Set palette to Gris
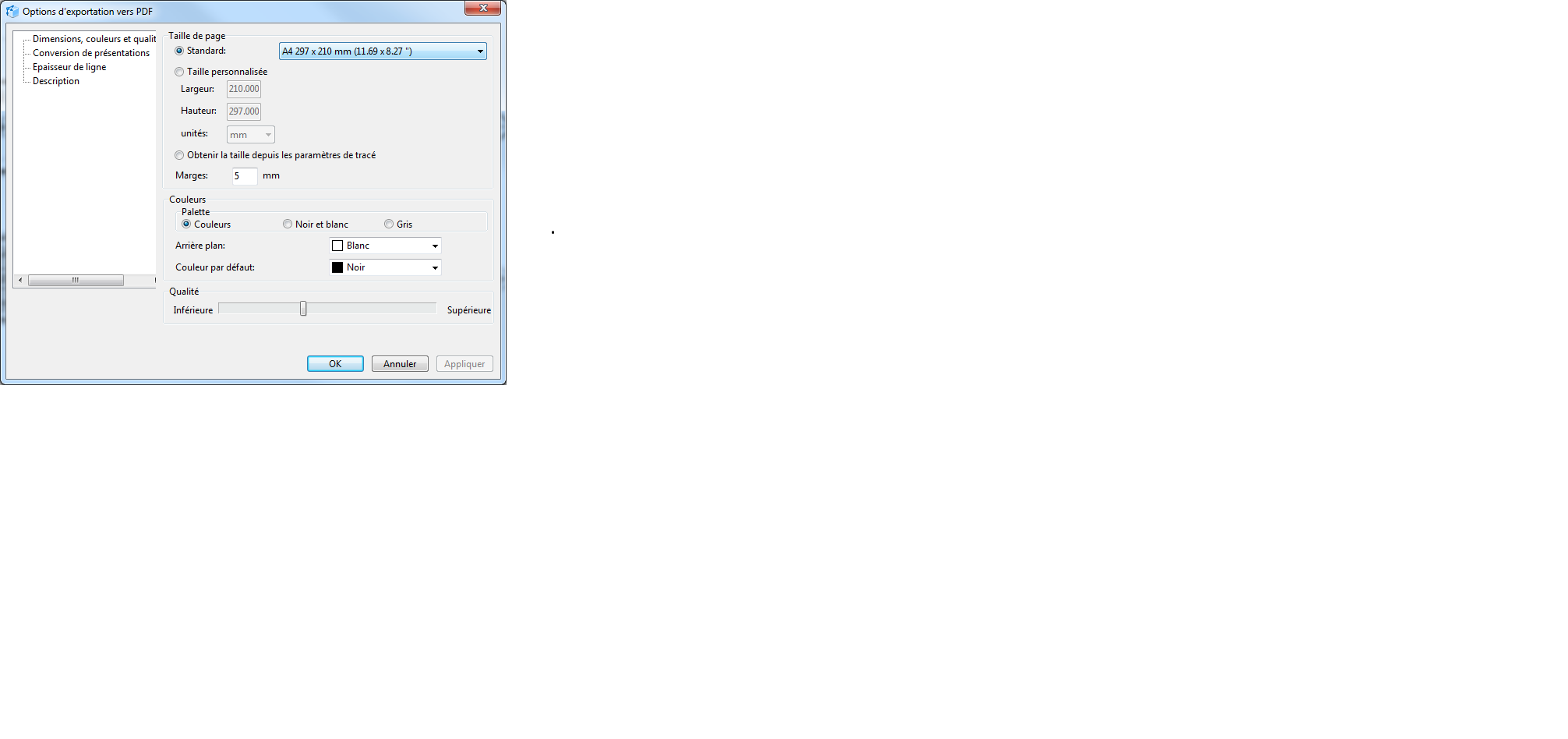The height and width of the screenshot is (739, 1568). (389, 225)
